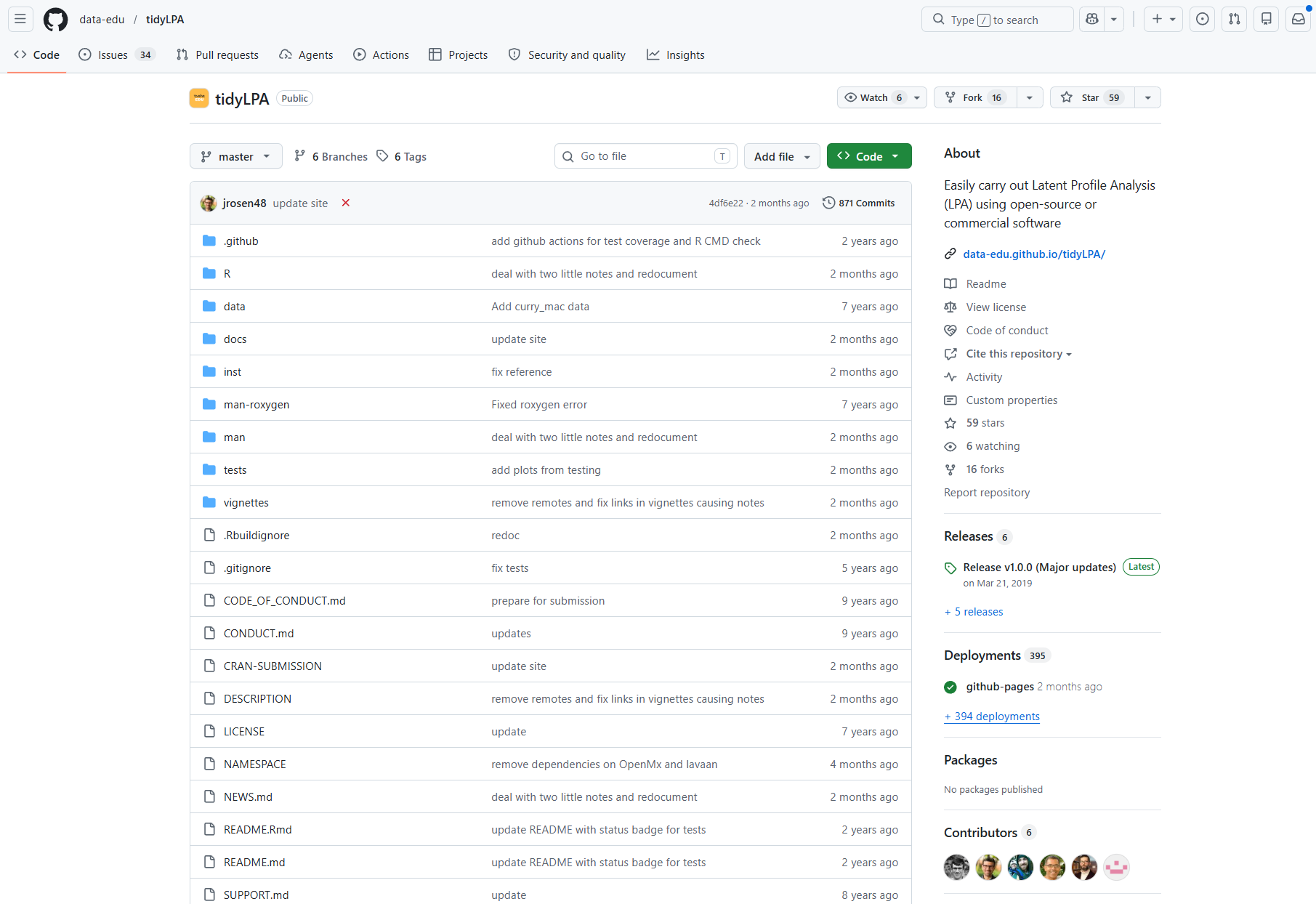Expand Cite this repository options

pos(1018,354)
